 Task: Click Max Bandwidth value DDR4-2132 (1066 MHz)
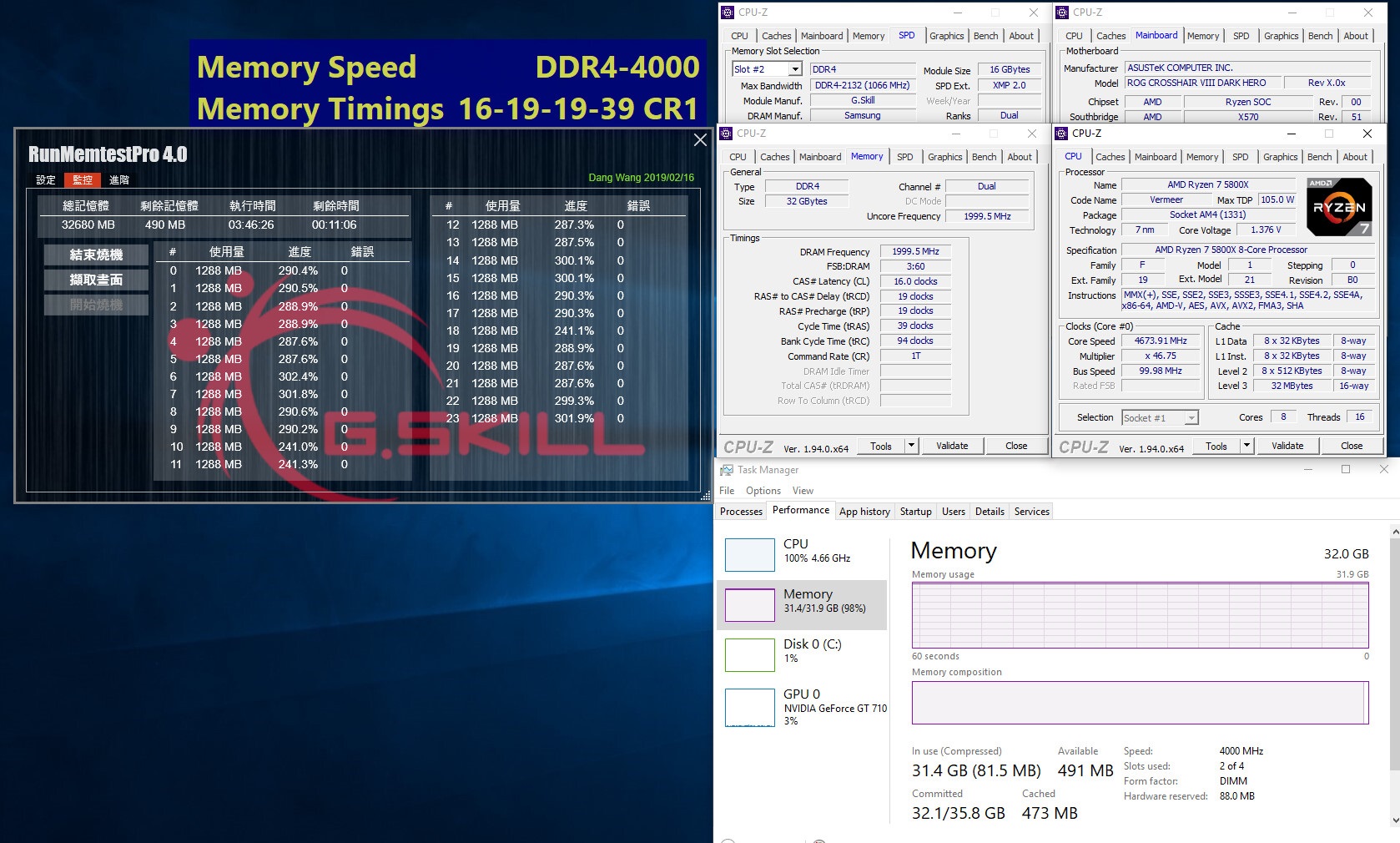(862, 85)
